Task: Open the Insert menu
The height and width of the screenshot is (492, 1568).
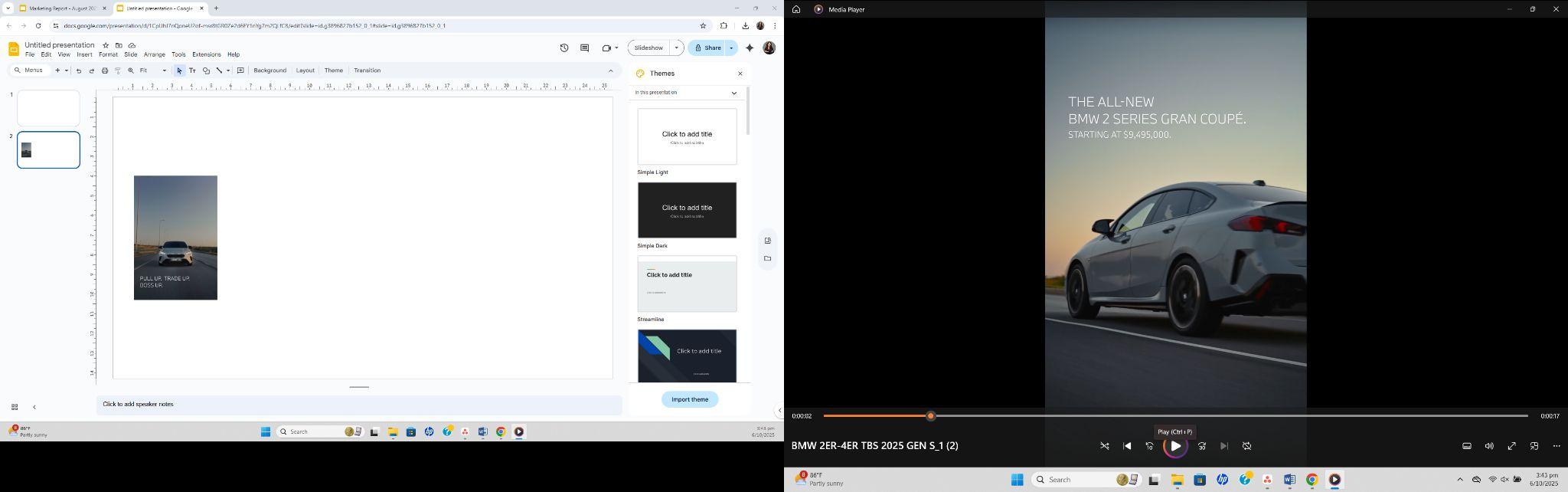Action: click(84, 54)
